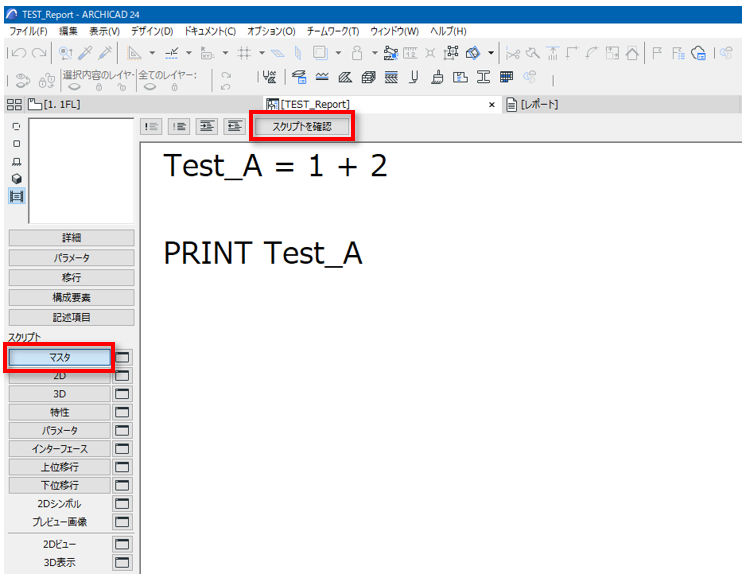
Task: Switch to the [レポート] tab
Action: click(x=532, y=104)
